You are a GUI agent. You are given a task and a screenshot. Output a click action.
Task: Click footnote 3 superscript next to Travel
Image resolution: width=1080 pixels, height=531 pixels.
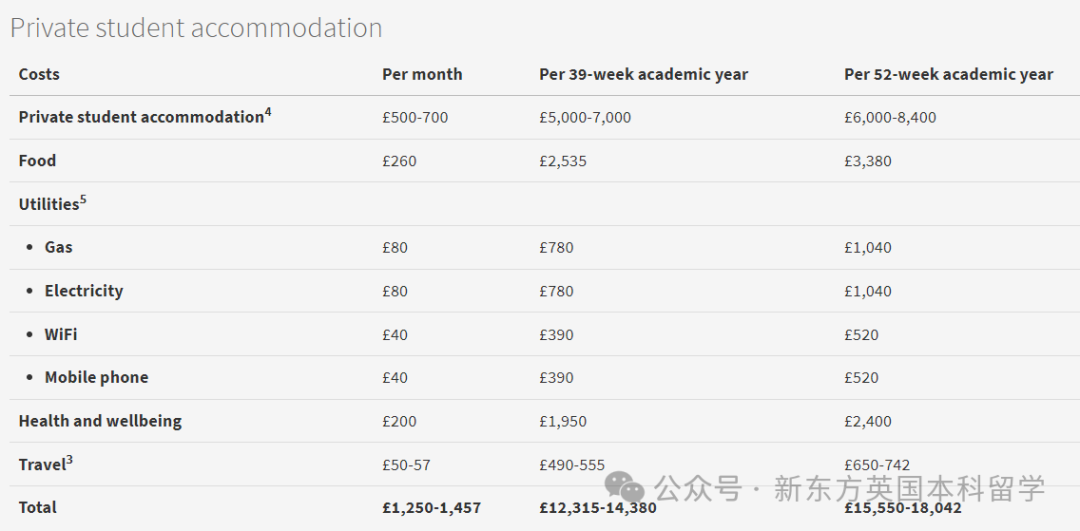point(70,459)
